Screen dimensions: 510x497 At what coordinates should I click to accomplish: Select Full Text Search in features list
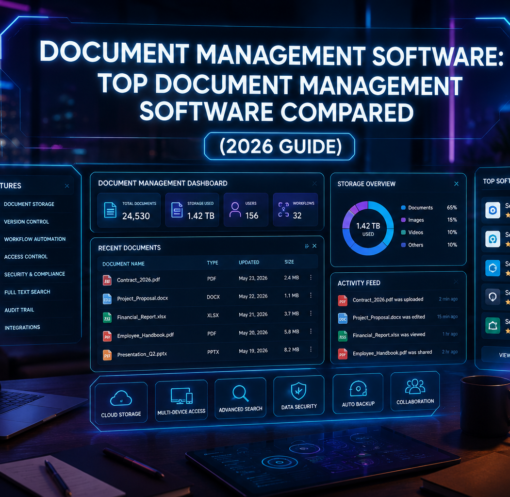27,292
